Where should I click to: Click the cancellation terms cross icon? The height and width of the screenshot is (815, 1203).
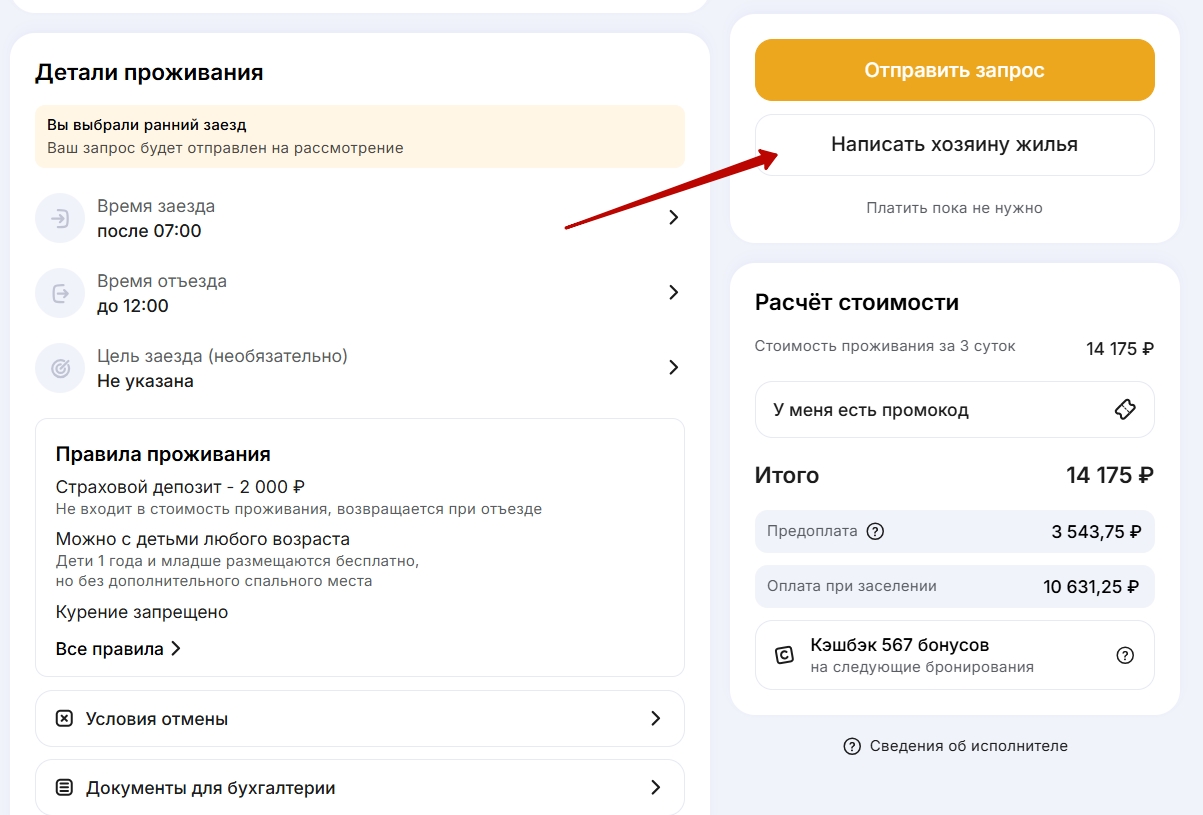pyautogui.click(x=64, y=718)
